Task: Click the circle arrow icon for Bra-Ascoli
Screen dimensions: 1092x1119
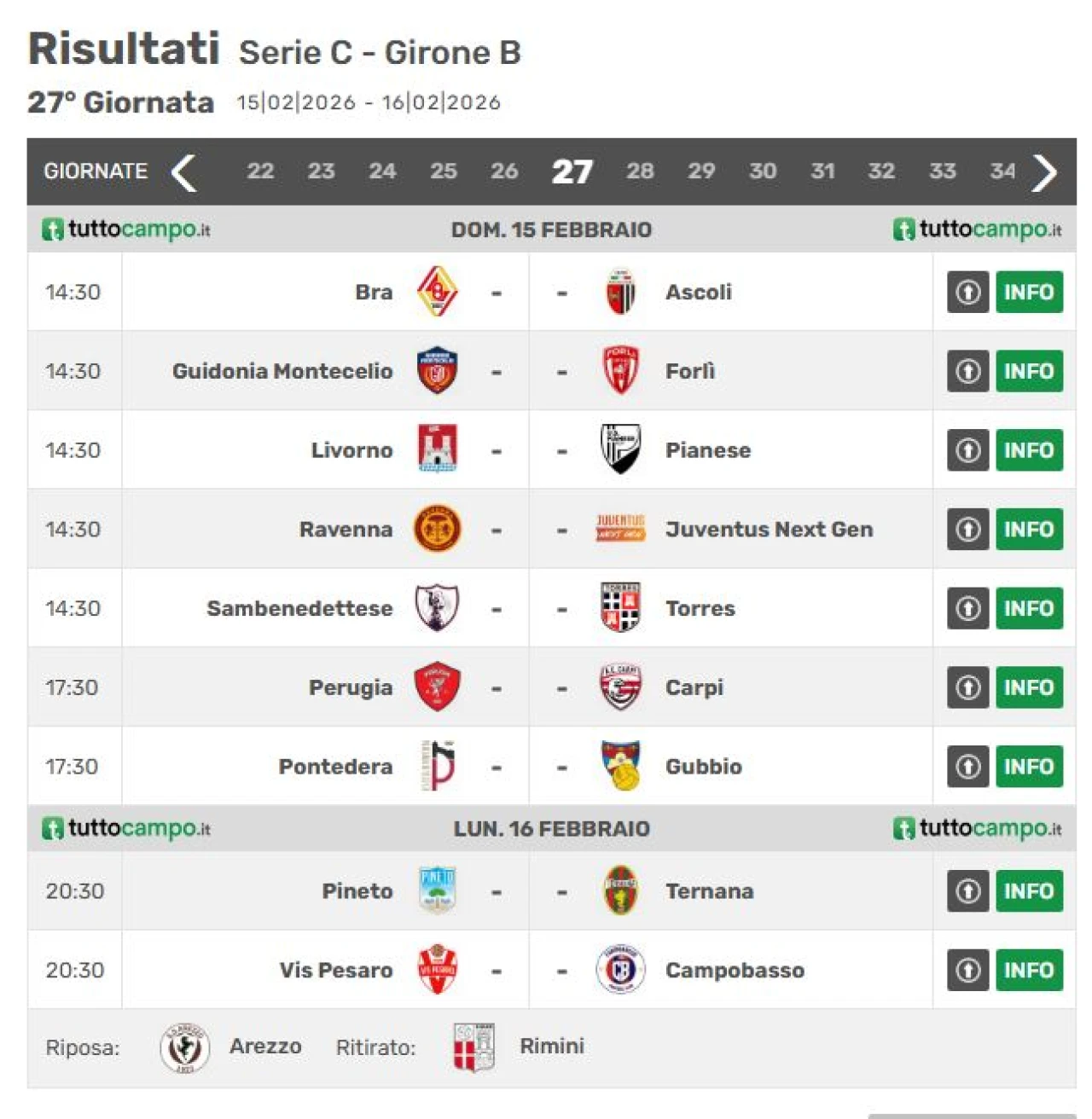Action: pos(967,292)
